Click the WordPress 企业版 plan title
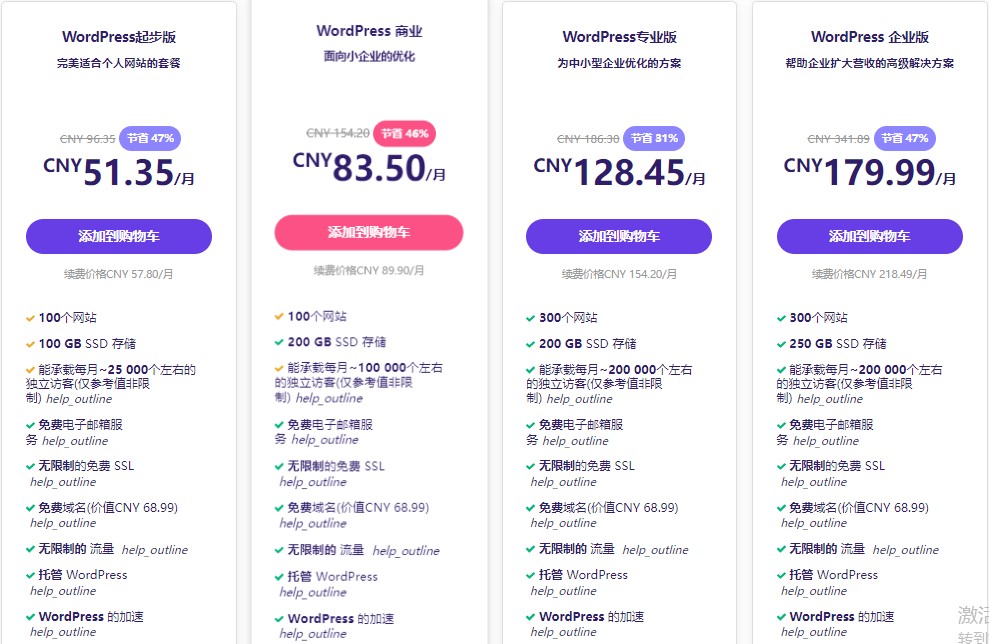 869,37
